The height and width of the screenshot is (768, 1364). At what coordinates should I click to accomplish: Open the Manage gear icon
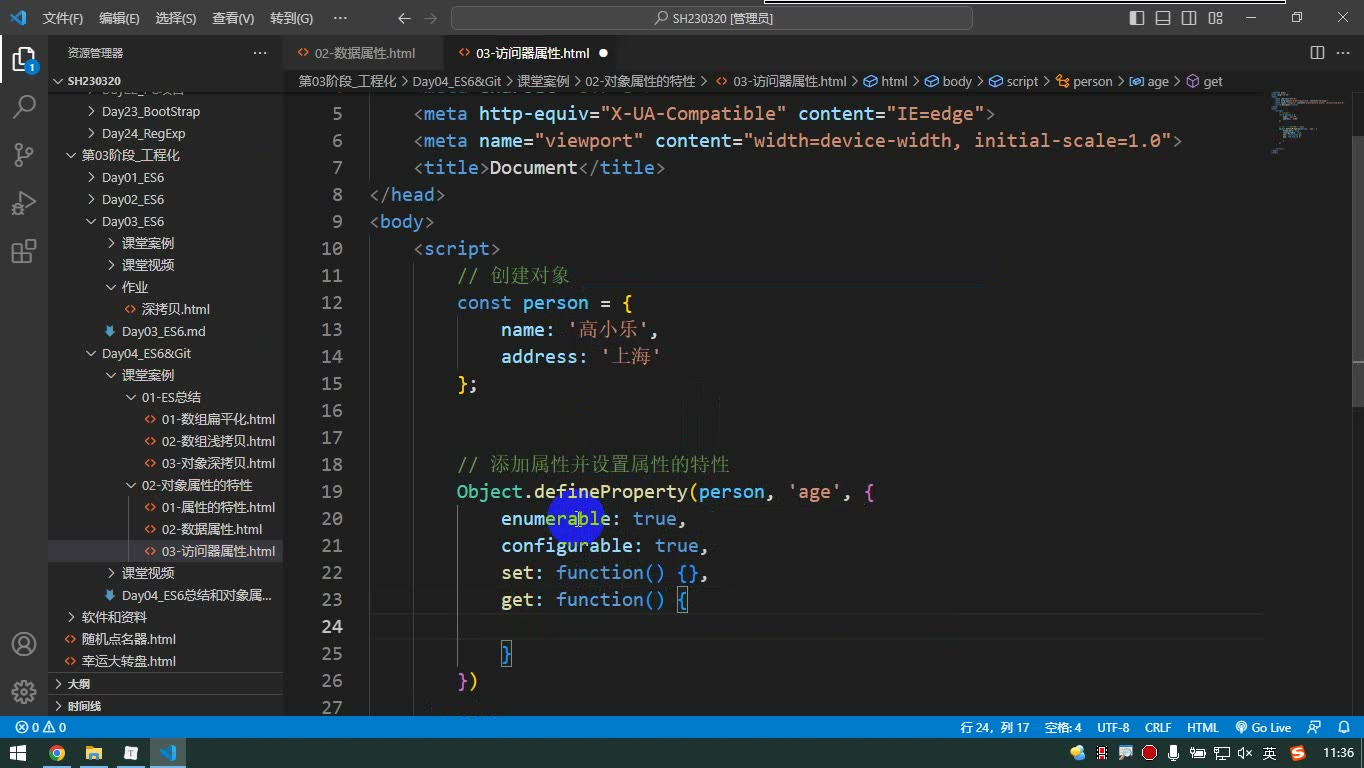pos(24,691)
